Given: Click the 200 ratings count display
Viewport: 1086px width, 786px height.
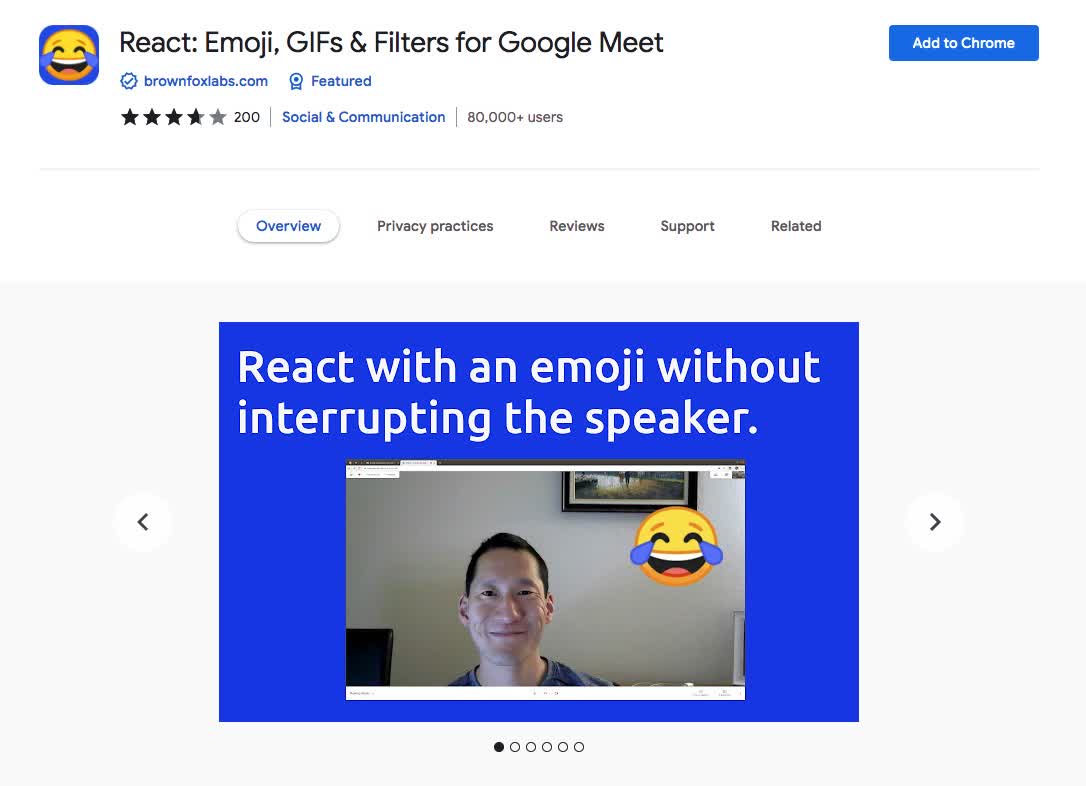Looking at the screenshot, I should point(248,117).
